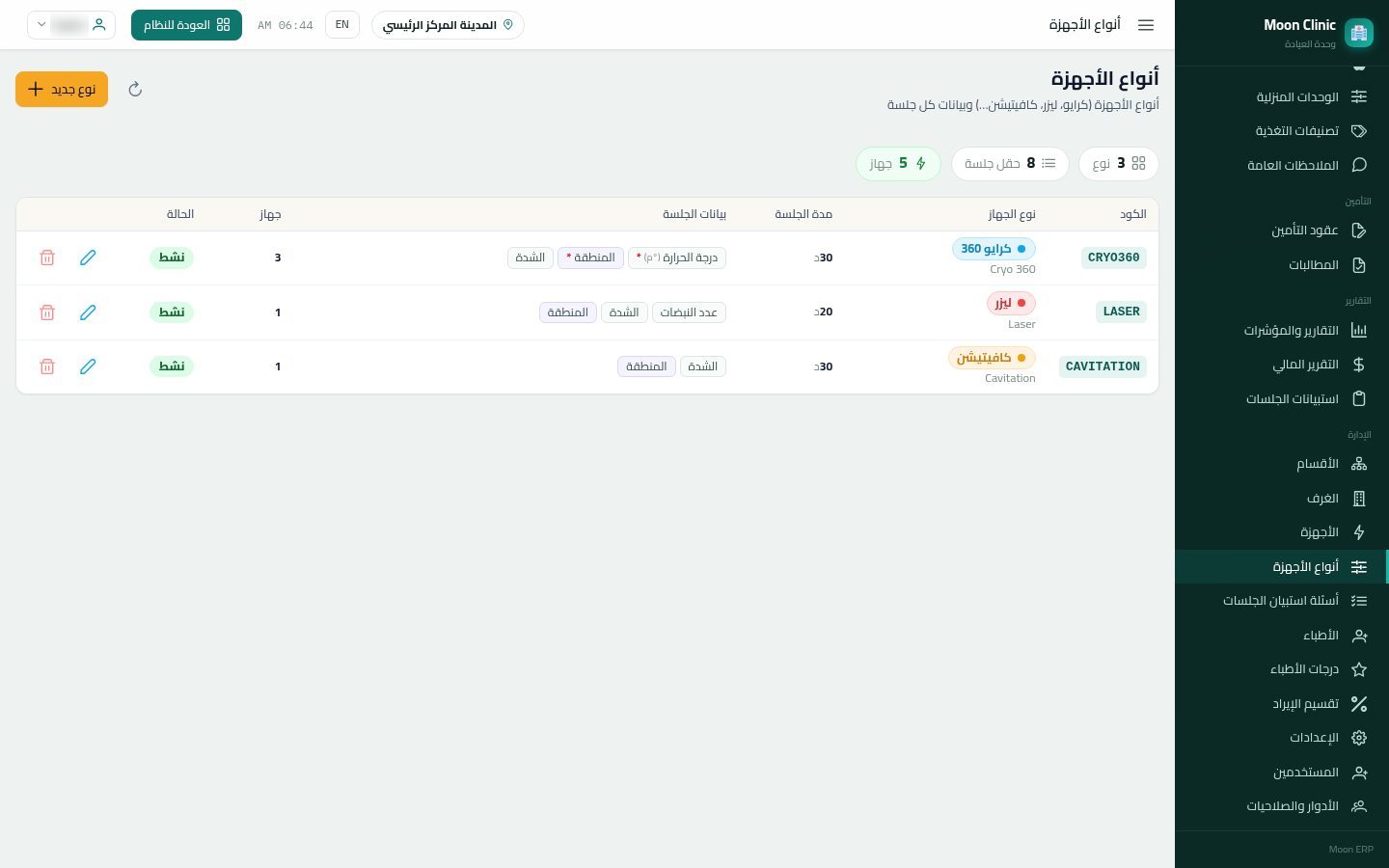Click the كرايو 360 device type badge
Image resolution: width=1389 pixels, height=868 pixels.
click(994, 249)
